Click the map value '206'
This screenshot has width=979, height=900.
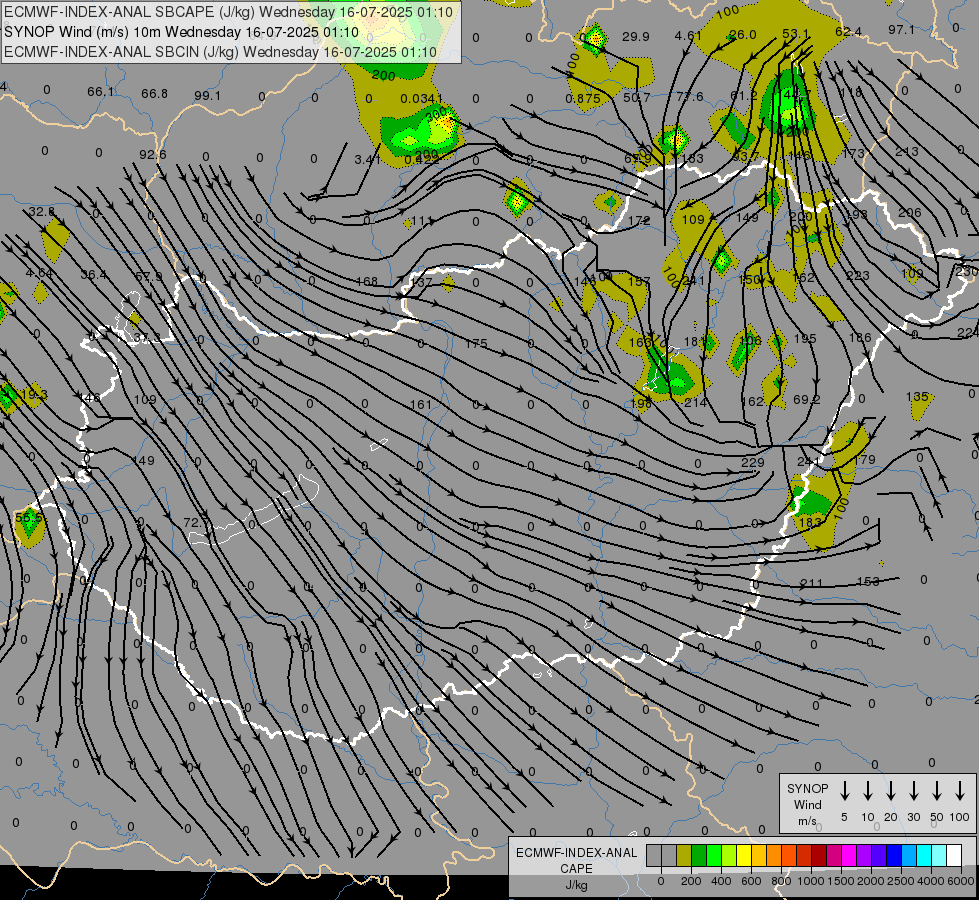pos(910,213)
